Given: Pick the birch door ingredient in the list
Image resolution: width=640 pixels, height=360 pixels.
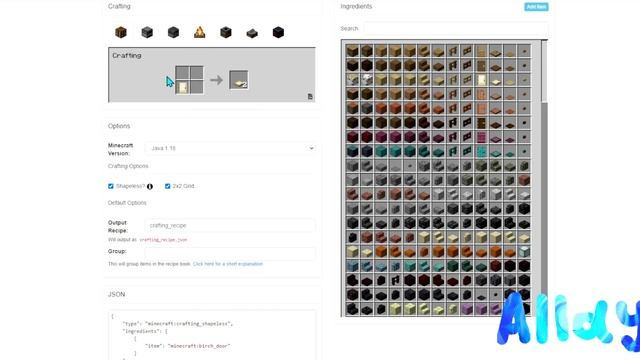Looking at the screenshot, I should (x=481, y=80).
